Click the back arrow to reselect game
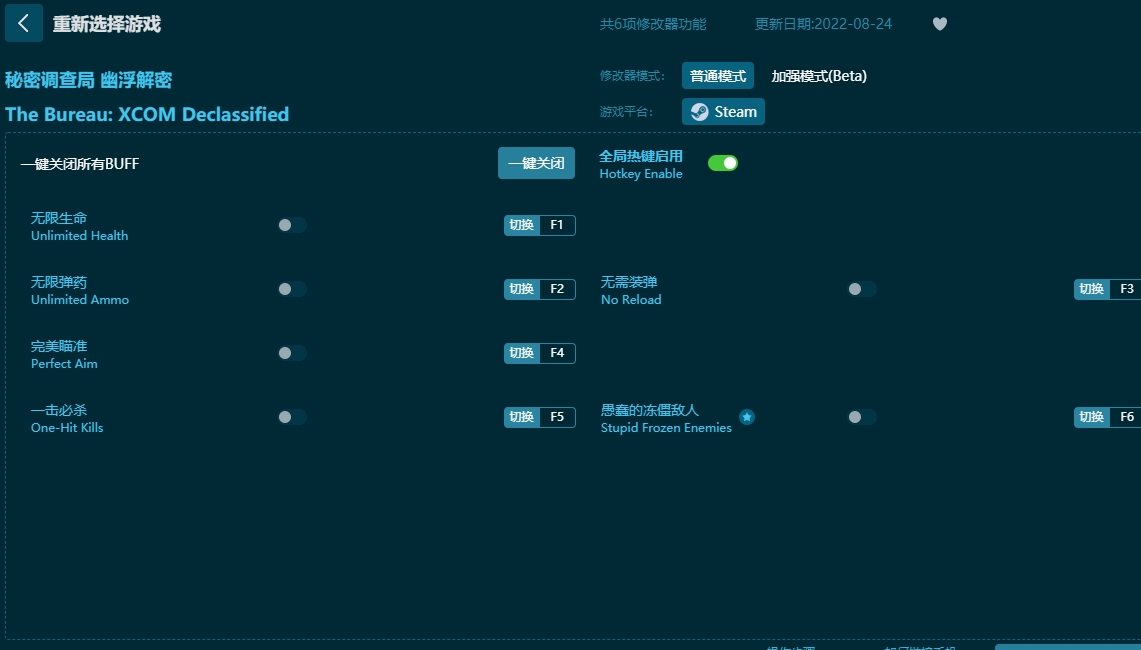The image size is (1141, 650). point(23,23)
